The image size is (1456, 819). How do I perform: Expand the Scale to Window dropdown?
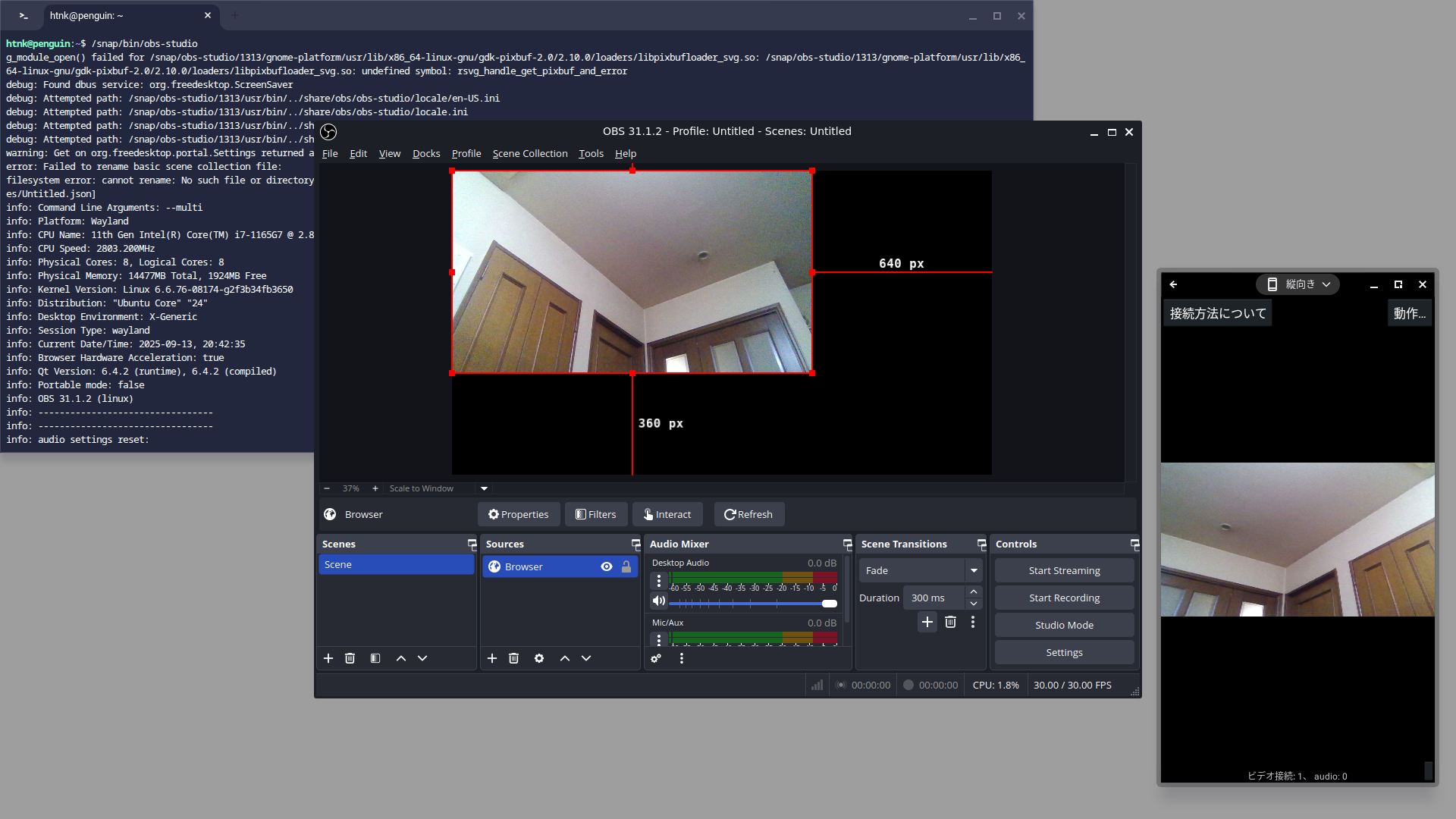click(484, 488)
